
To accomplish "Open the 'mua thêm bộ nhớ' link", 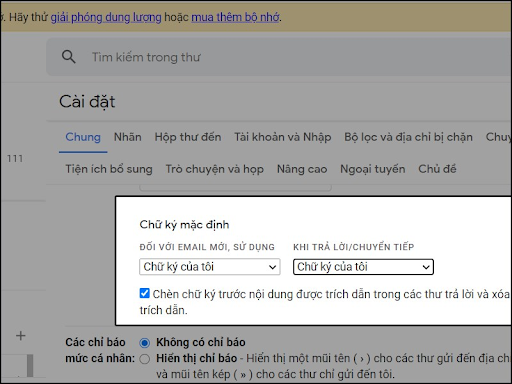I will [235, 17].
